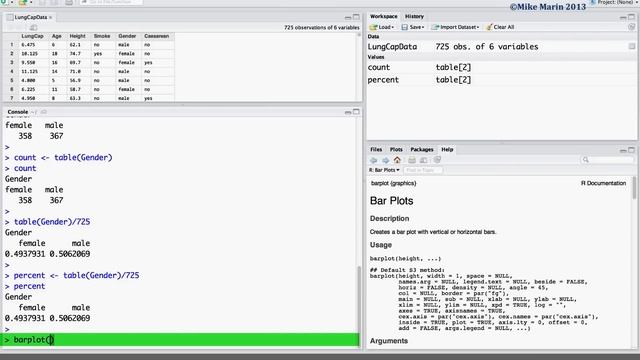Open LungCapData grid view icon in Workspace

tap(632, 47)
